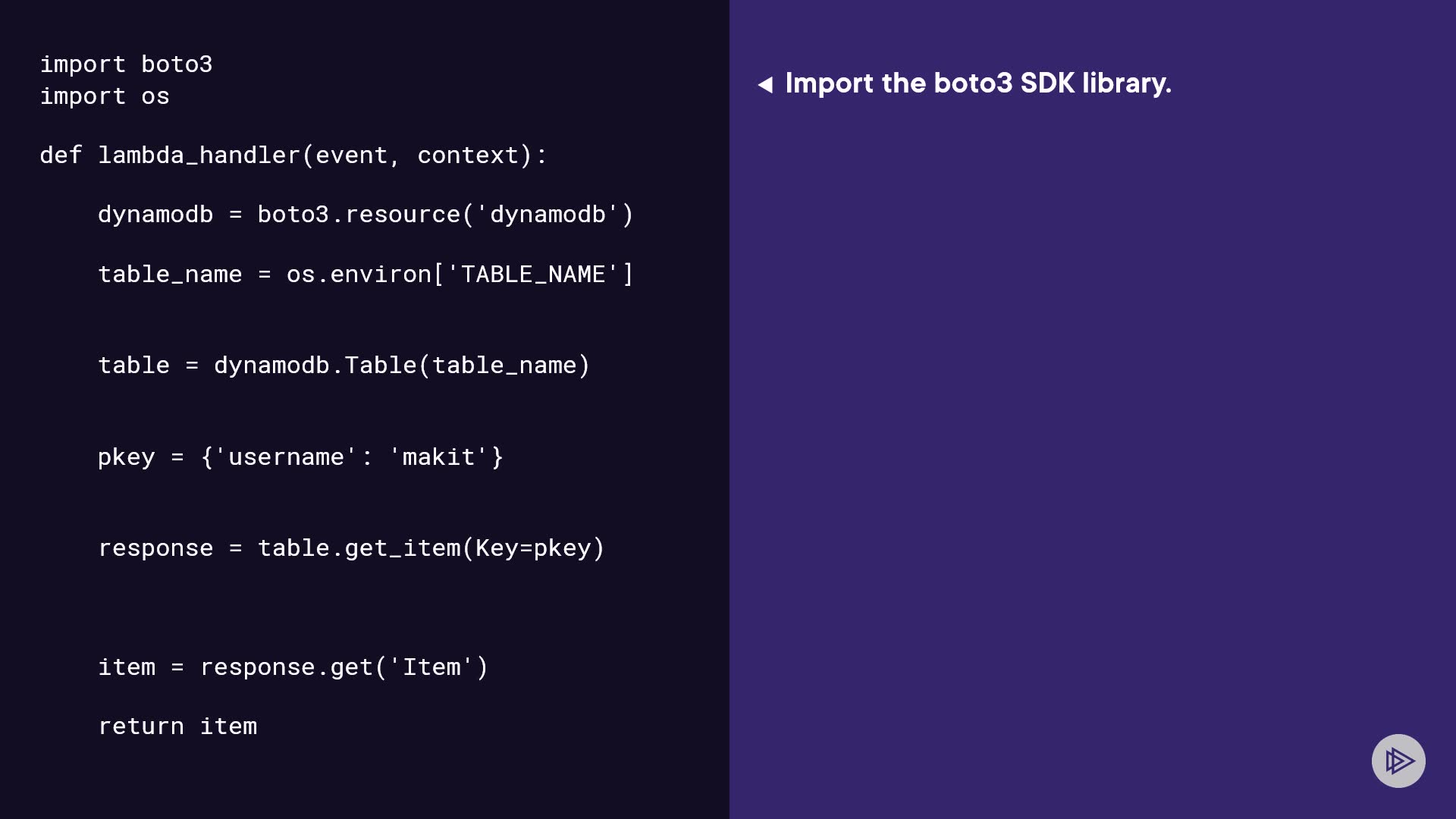Click the 'TABLE_NAME' environment key string
Image resolution: width=1456 pixels, height=819 pixels.
(533, 275)
